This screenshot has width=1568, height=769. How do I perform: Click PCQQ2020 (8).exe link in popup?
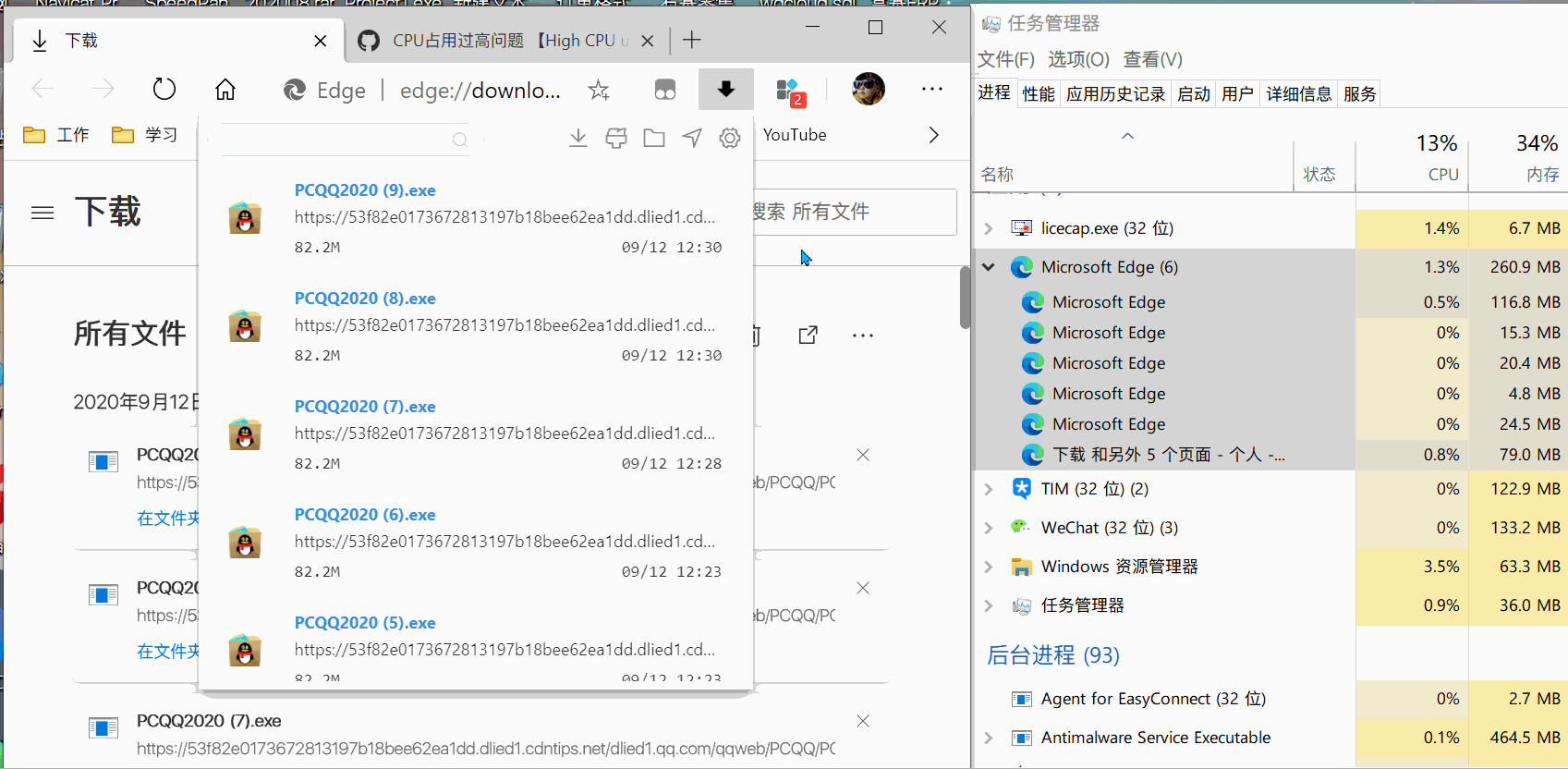click(365, 299)
